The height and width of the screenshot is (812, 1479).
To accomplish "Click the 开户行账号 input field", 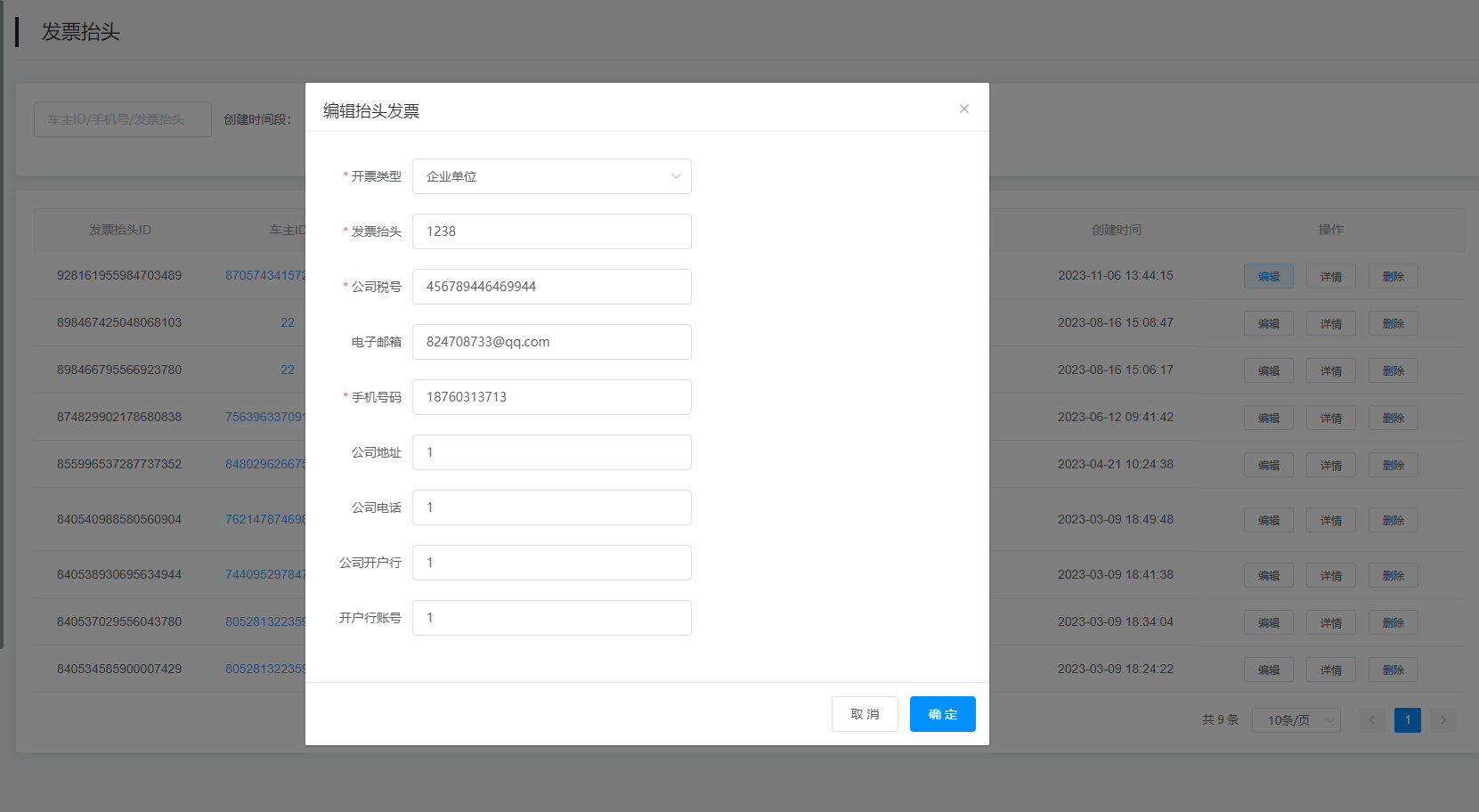I will 551,618.
